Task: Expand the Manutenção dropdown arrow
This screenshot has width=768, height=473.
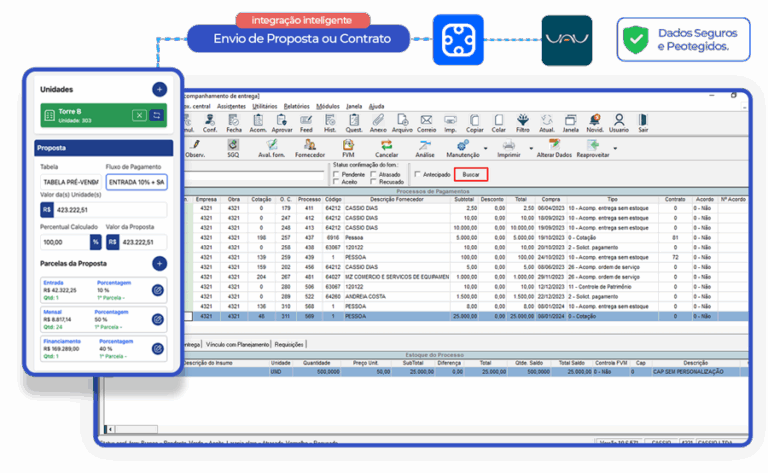Action: tap(487, 149)
